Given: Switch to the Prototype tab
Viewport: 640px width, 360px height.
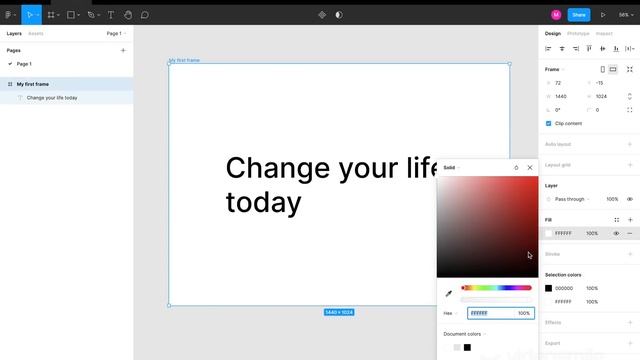Looking at the screenshot, I should [x=578, y=33].
